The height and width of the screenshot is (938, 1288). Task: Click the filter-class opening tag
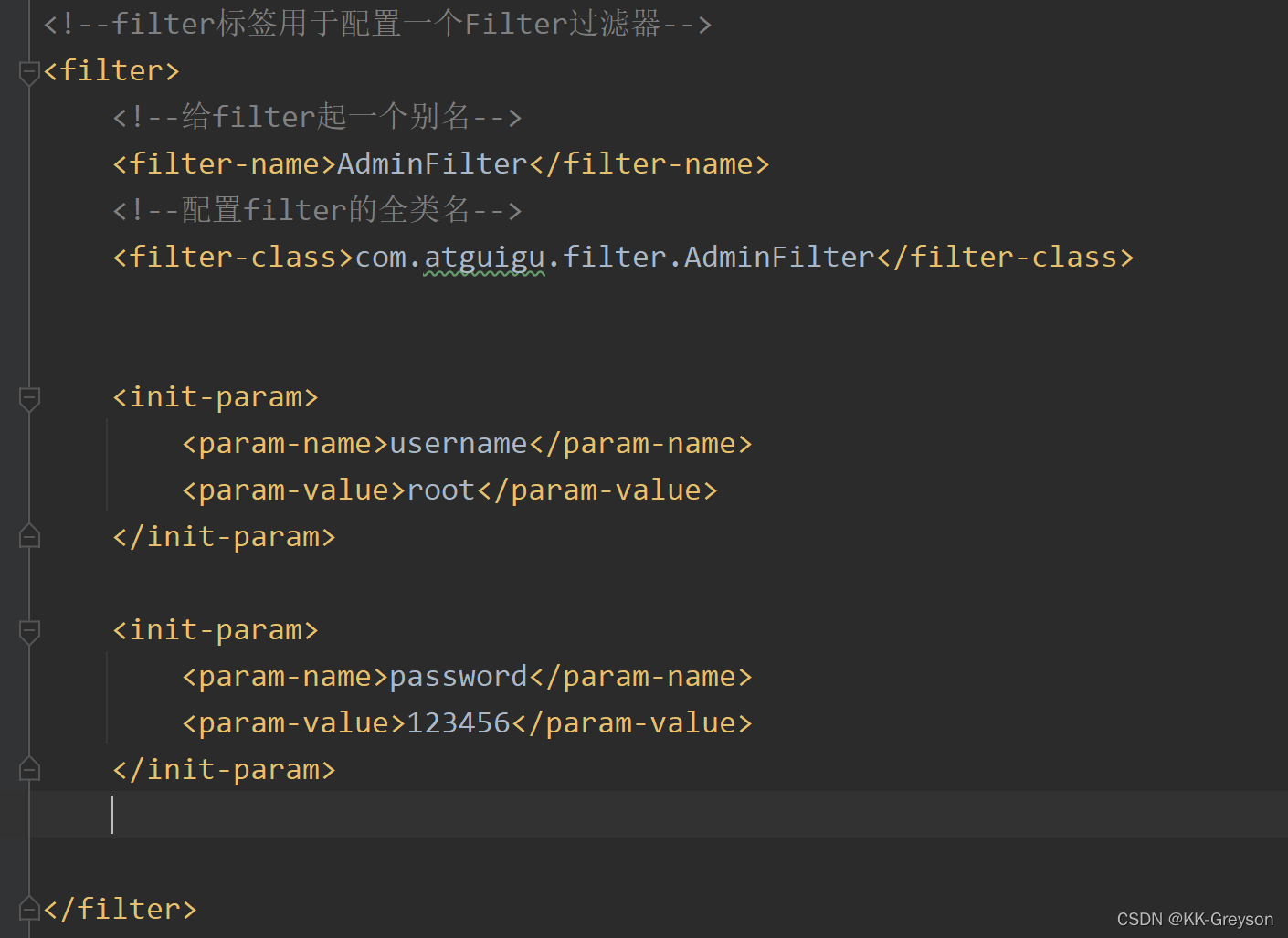233,258
